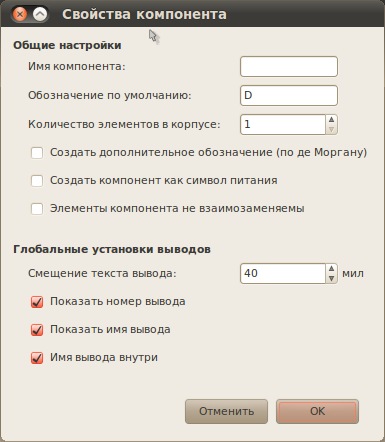Screen dimensions: 385x442
Task: Check Создать компонент как символ питания
Action: (x=37, y=181)
